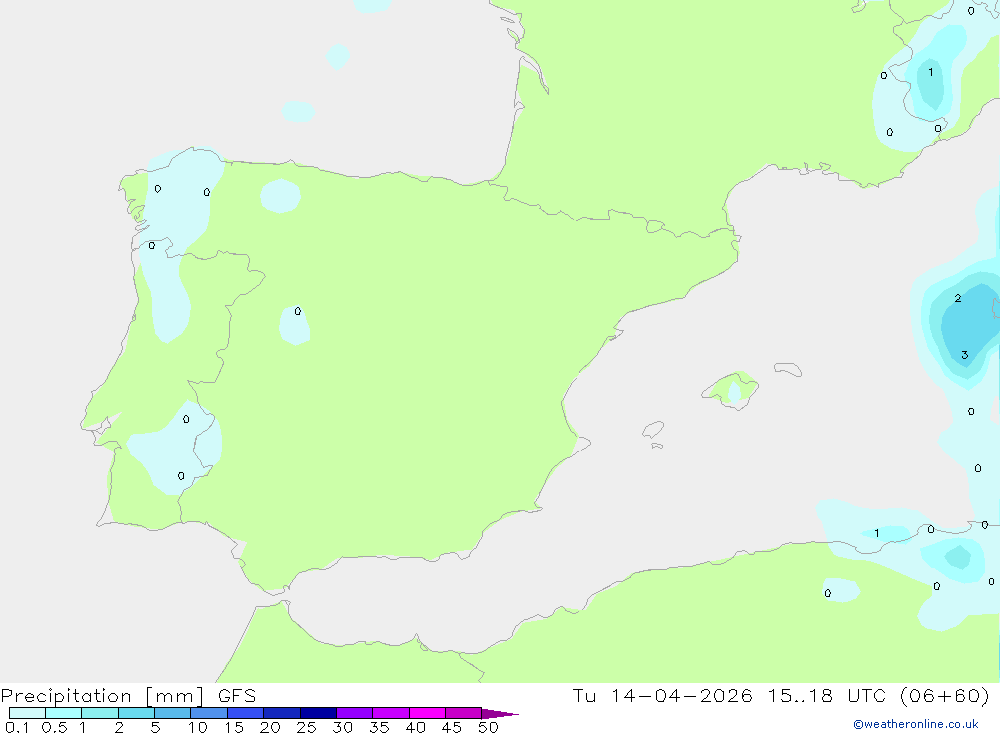Select the 5–10 mm legend color swatch
The image size is (1000, 733).
point(172,713)
